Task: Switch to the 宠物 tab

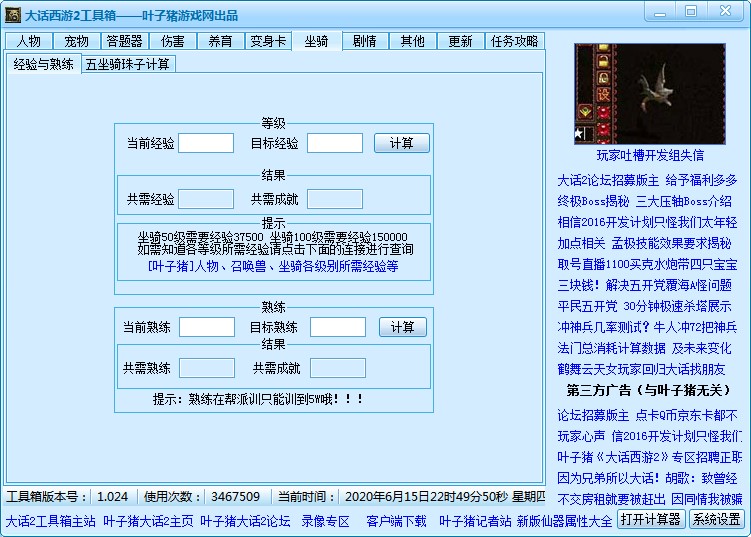Action: [x=77, y=41]
